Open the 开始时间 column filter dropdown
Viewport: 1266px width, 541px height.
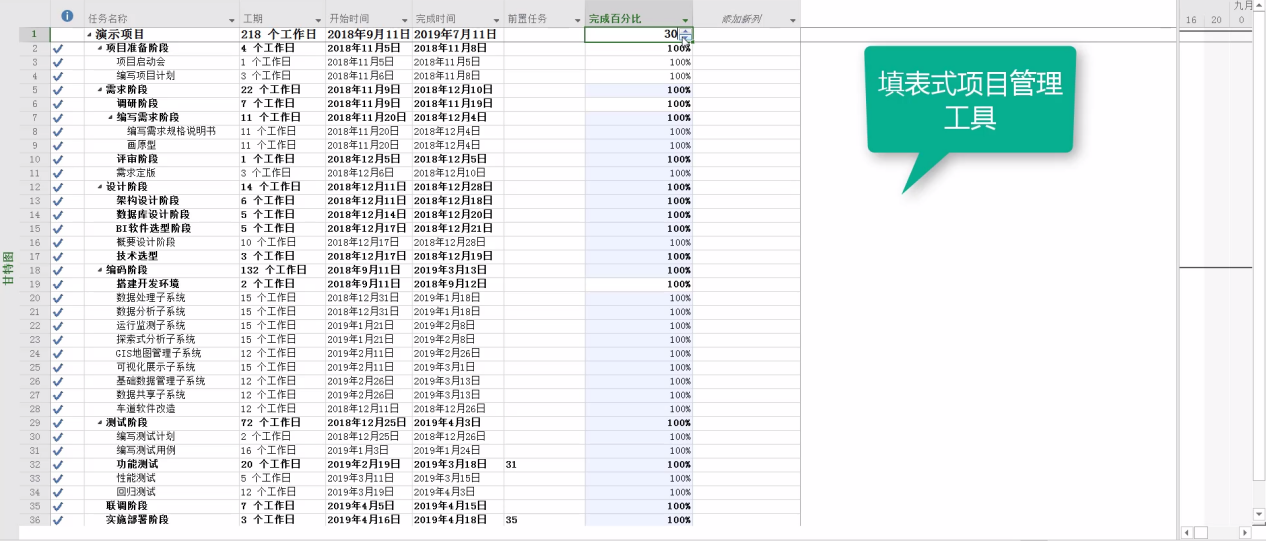403,20
